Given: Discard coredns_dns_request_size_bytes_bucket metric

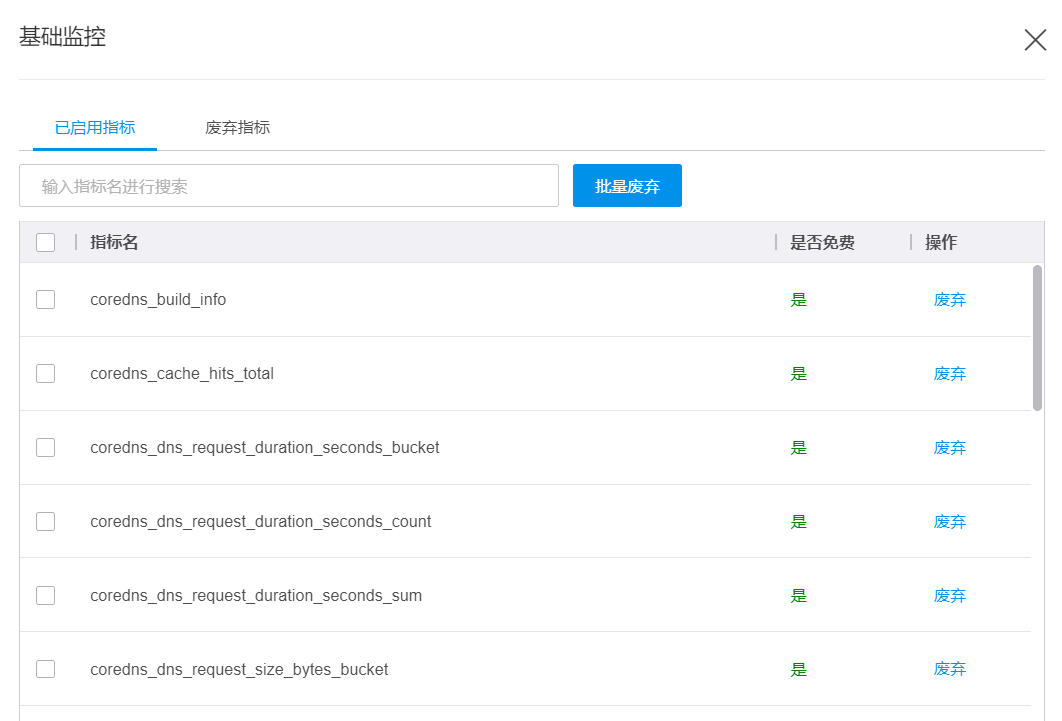Looking at the screenshot, I should (x=949, y=670).
